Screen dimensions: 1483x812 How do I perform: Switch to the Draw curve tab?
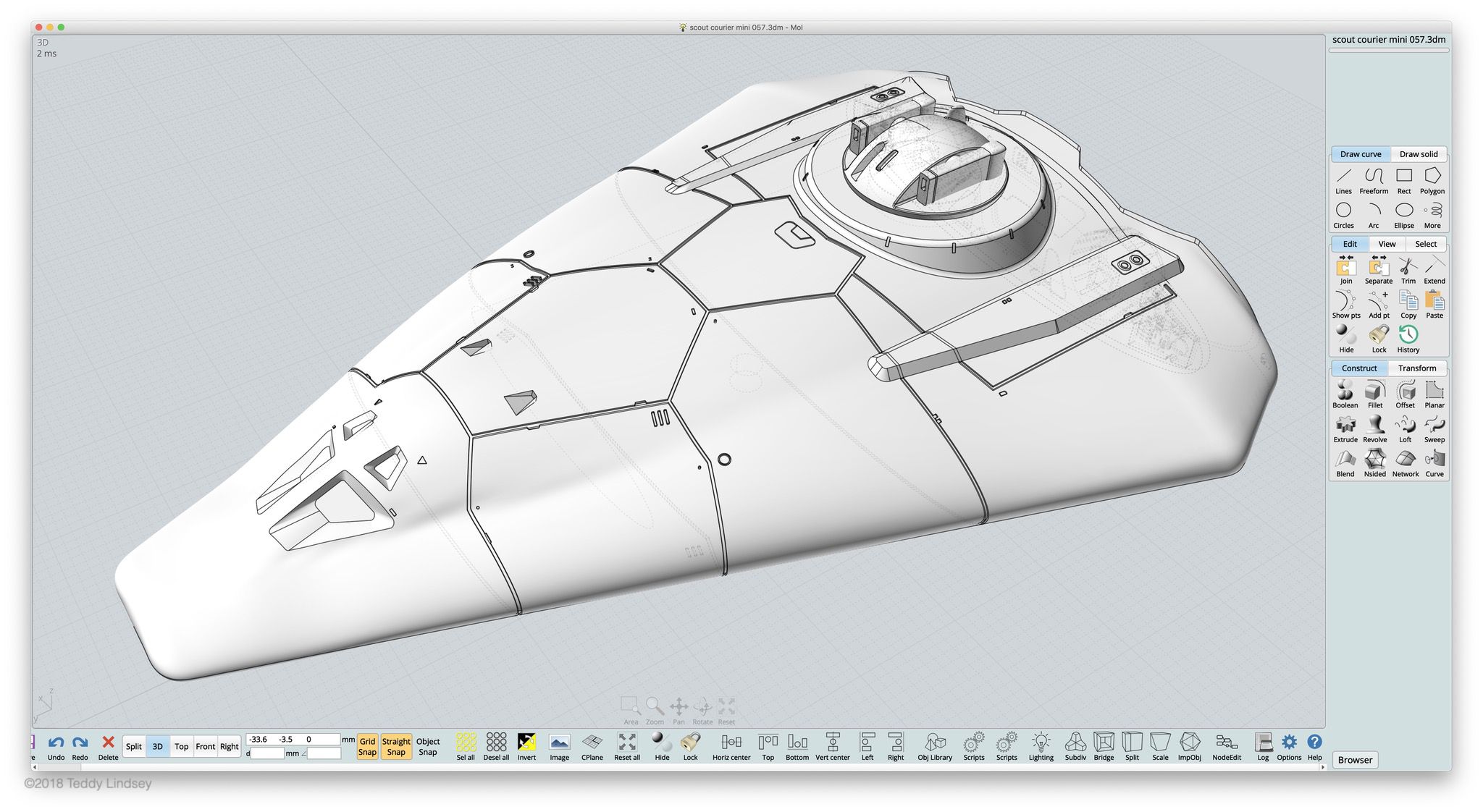[x=1361, y=154]
